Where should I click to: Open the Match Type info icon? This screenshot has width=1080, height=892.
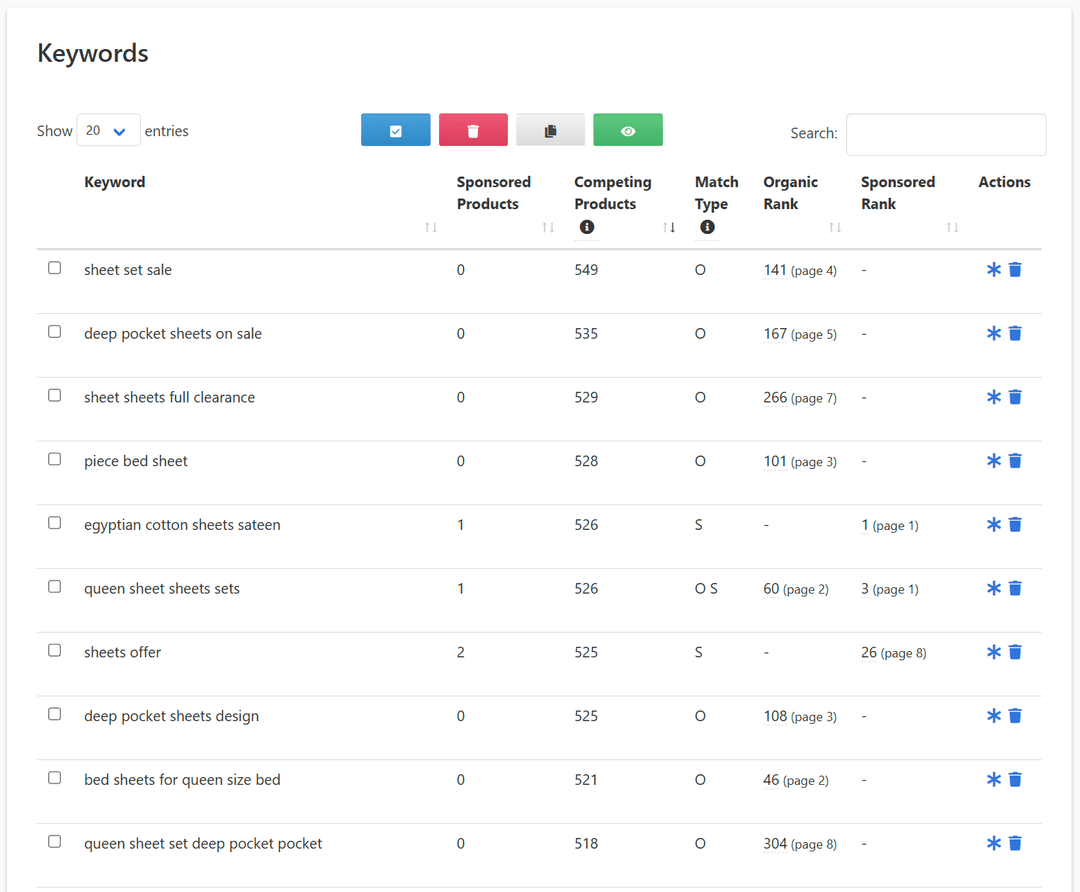pos(707,227)
